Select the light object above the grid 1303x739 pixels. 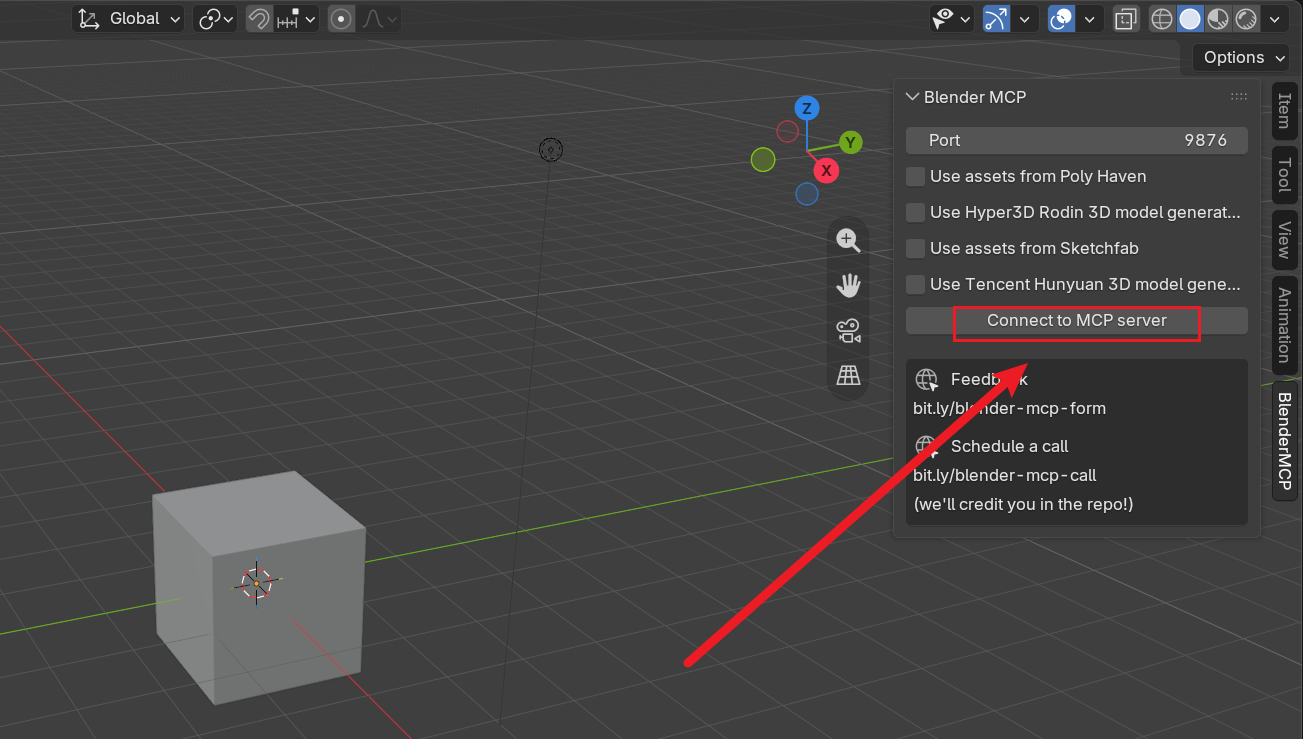click(x=551, y=150)
